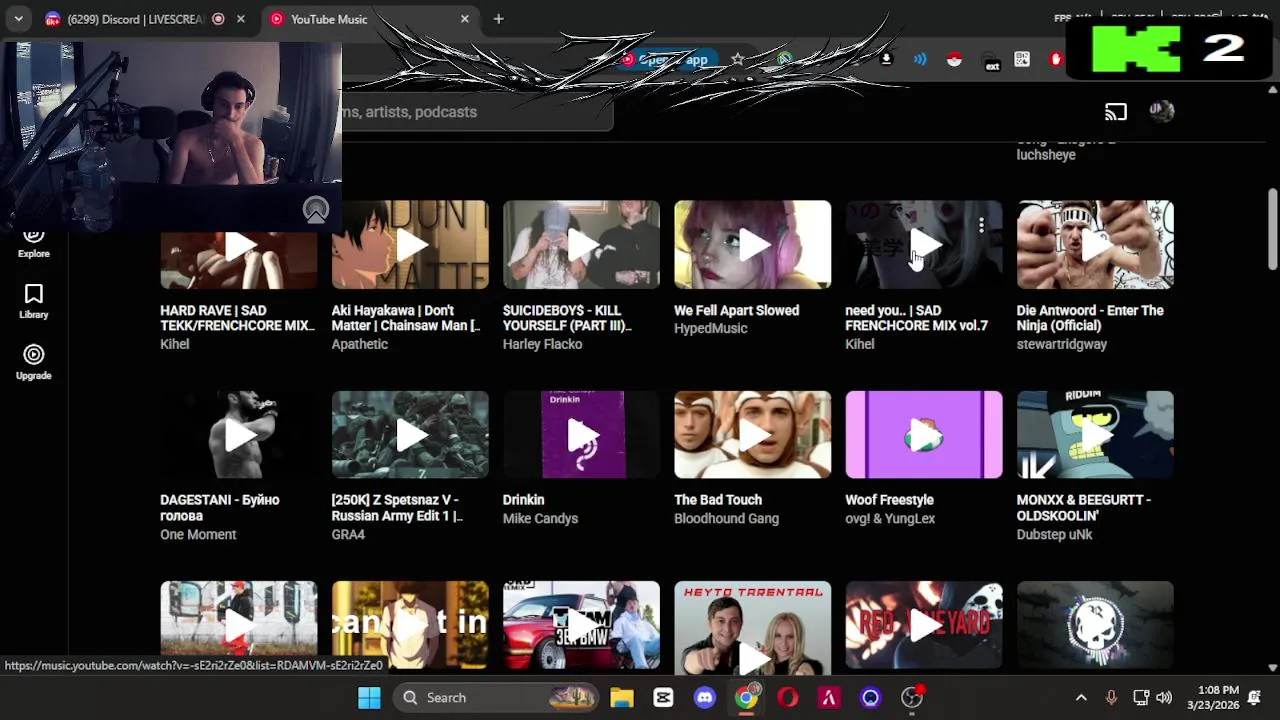Open the GRA4 artist link
The width and height of the screenshot is (1280, 720).
[x=348, y=534]
